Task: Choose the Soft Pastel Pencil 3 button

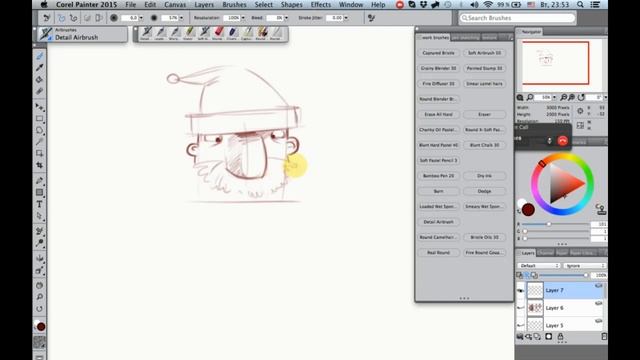Action: pos(439,160)
